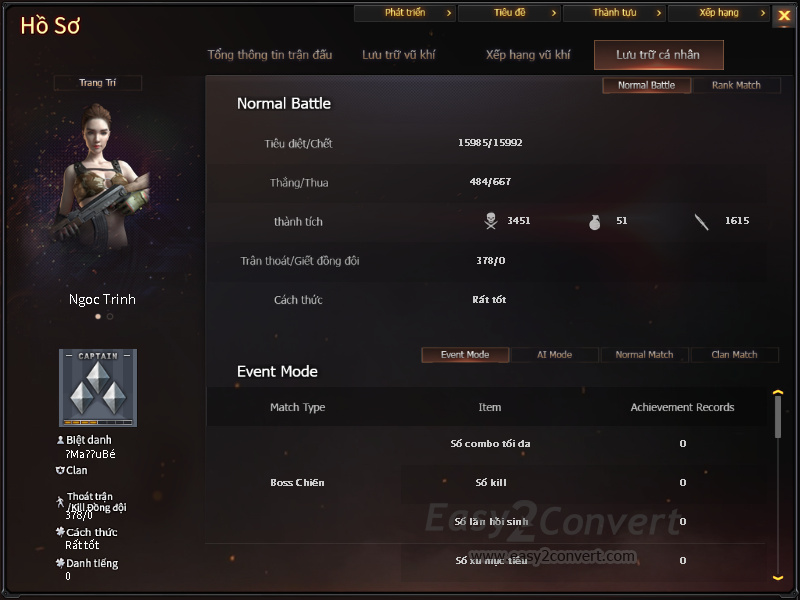This screenshot has height=600, width=800.
Task: Click the Event Mode list scrollbar handle
Action: [x=778, y=417]
